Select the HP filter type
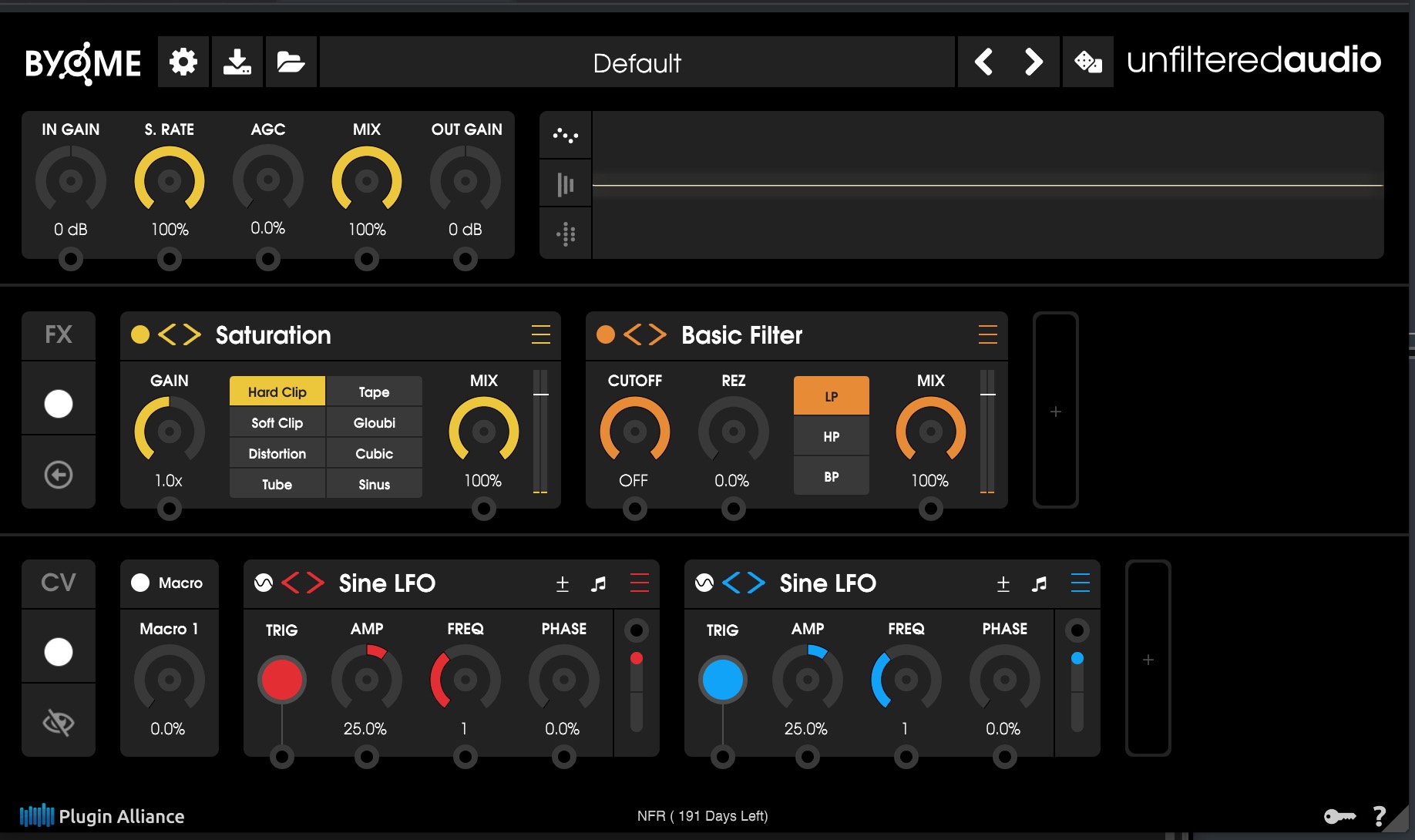 [832, 436]
